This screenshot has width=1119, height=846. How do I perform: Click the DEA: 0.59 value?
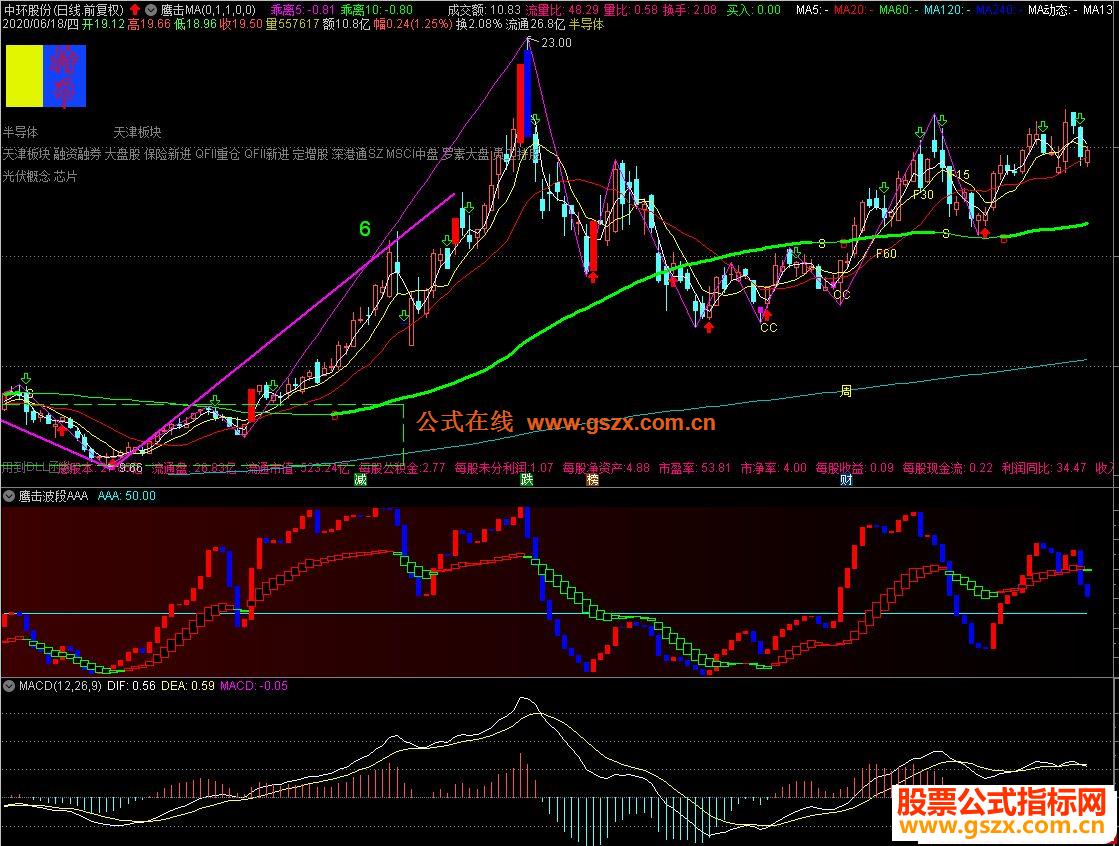tap(187, 685)
